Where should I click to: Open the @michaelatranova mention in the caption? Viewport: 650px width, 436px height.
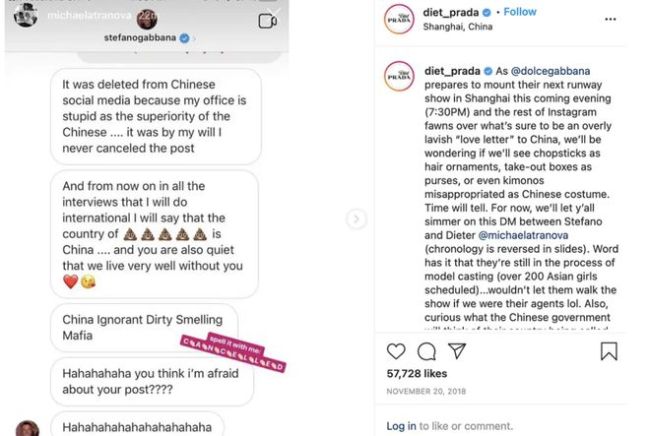(x=523, y=235)
